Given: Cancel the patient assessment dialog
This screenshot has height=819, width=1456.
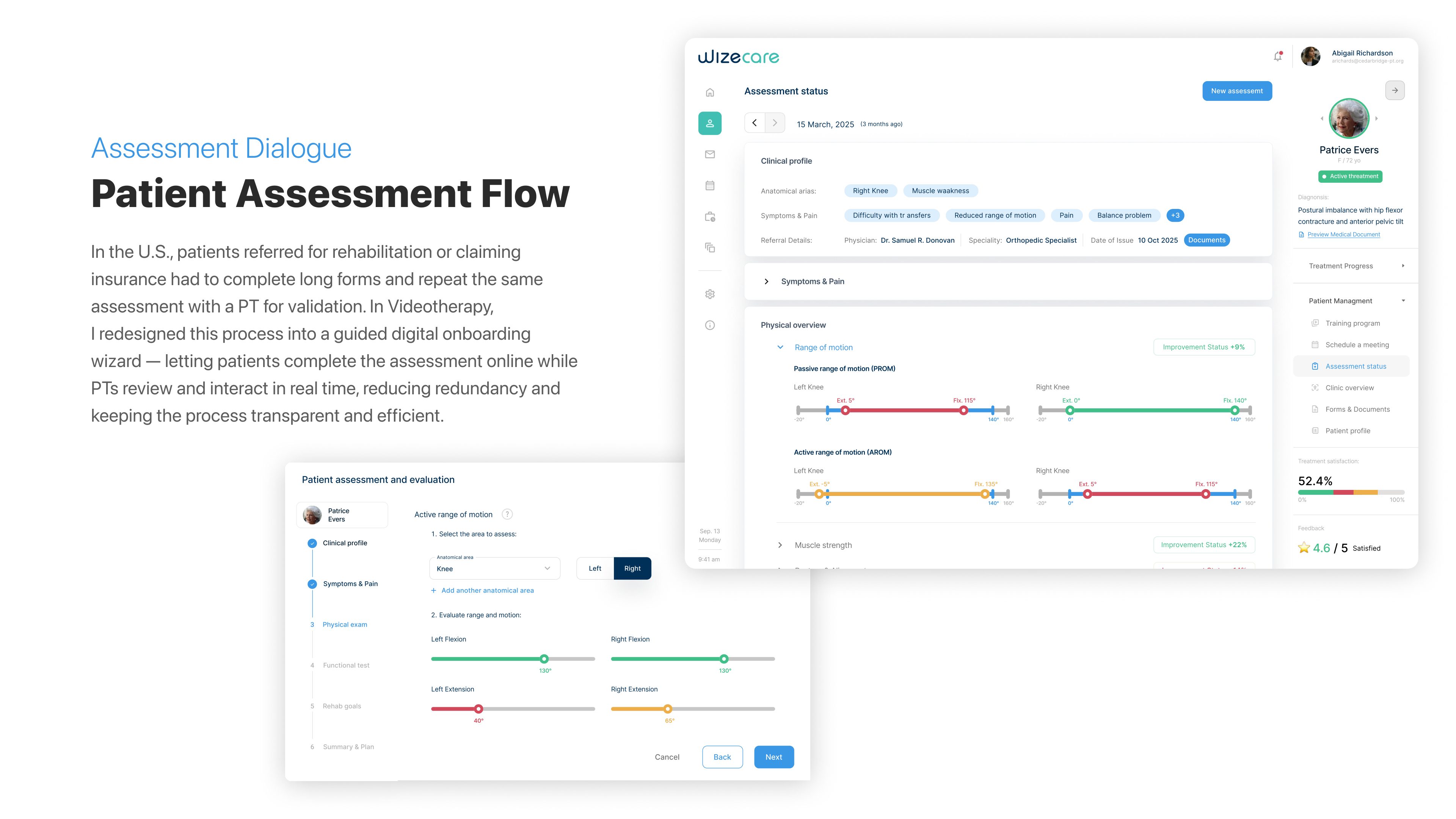Looking at the screenshot, I should click(x=667, y=757).
